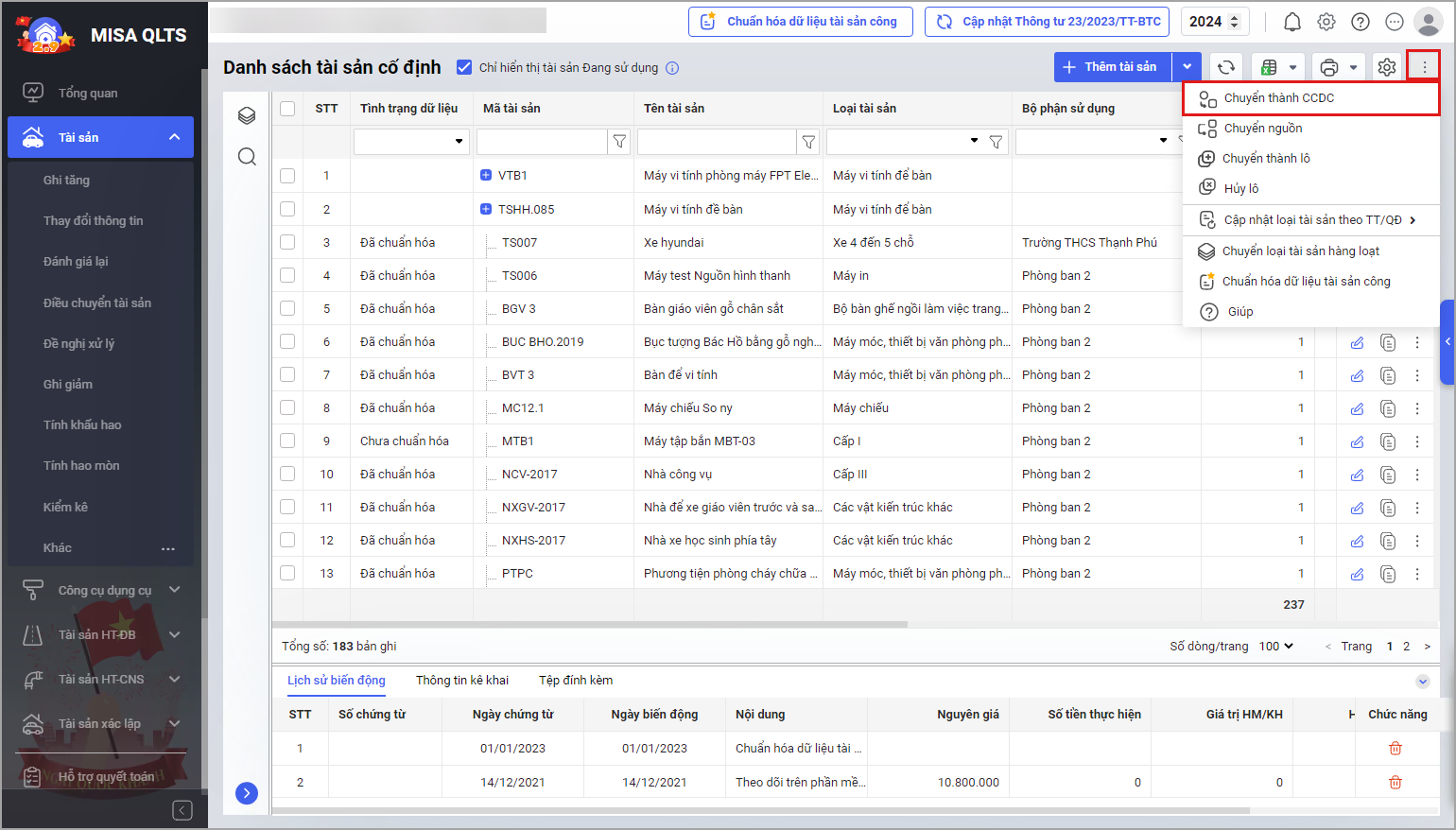Image resolution: width=1456 pixels, height=830 pixels.
Task: Switch to the Thông tin kê khai tab
Action: (x=461, y=680)
